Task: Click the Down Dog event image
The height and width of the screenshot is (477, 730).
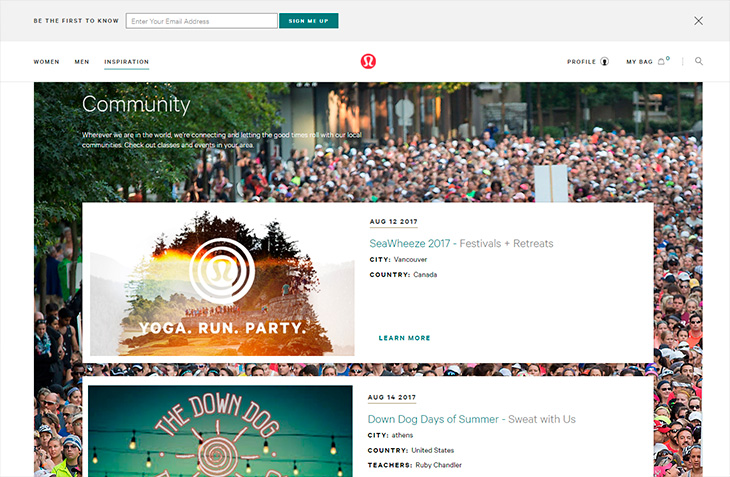Action: [220, 431]
